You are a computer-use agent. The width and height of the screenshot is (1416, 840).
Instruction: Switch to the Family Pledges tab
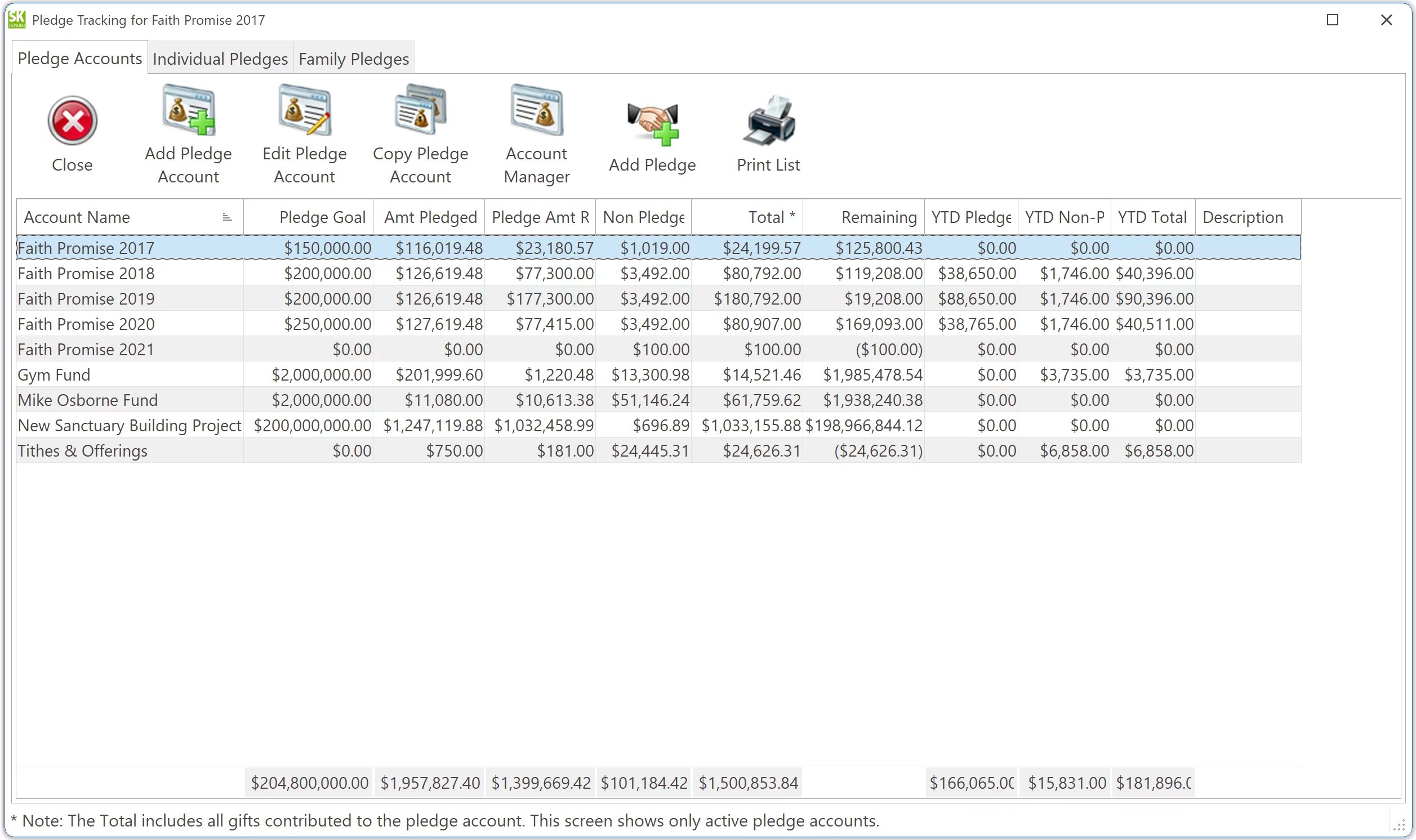click(353, 59)
